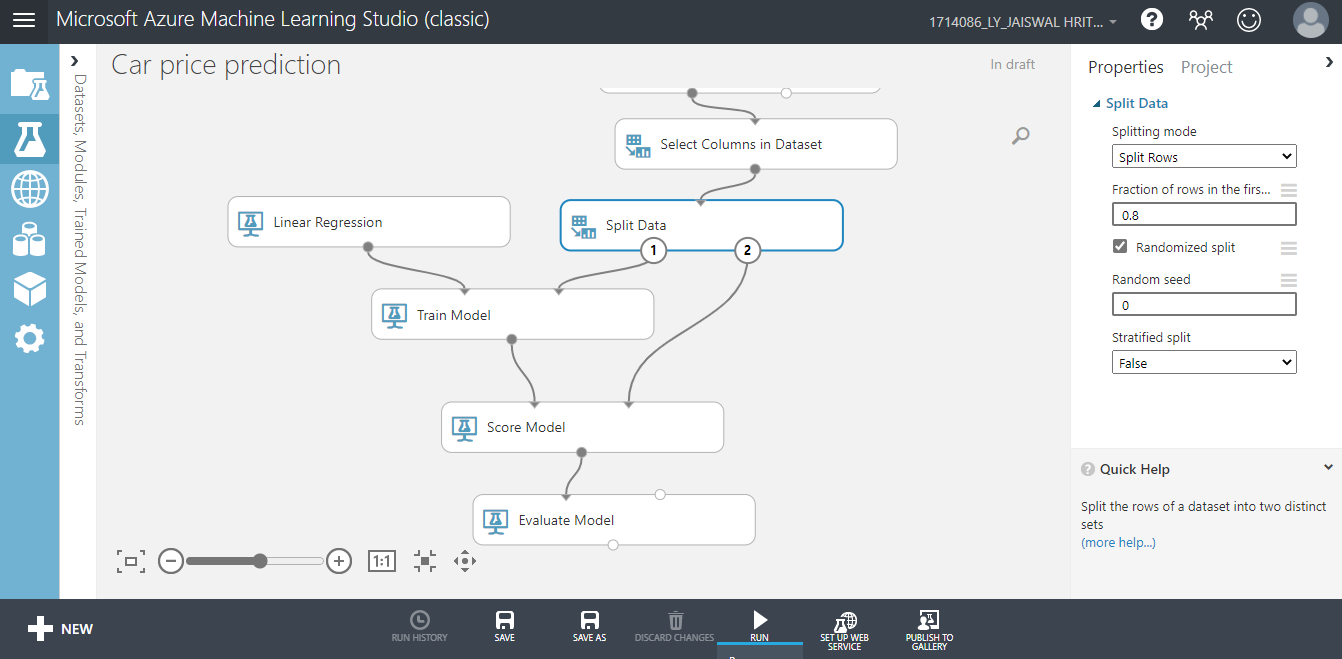The image size is (1342, 659).
Task: Open RUN HISTORY in bottom bar
Action: tap(420, 628)
